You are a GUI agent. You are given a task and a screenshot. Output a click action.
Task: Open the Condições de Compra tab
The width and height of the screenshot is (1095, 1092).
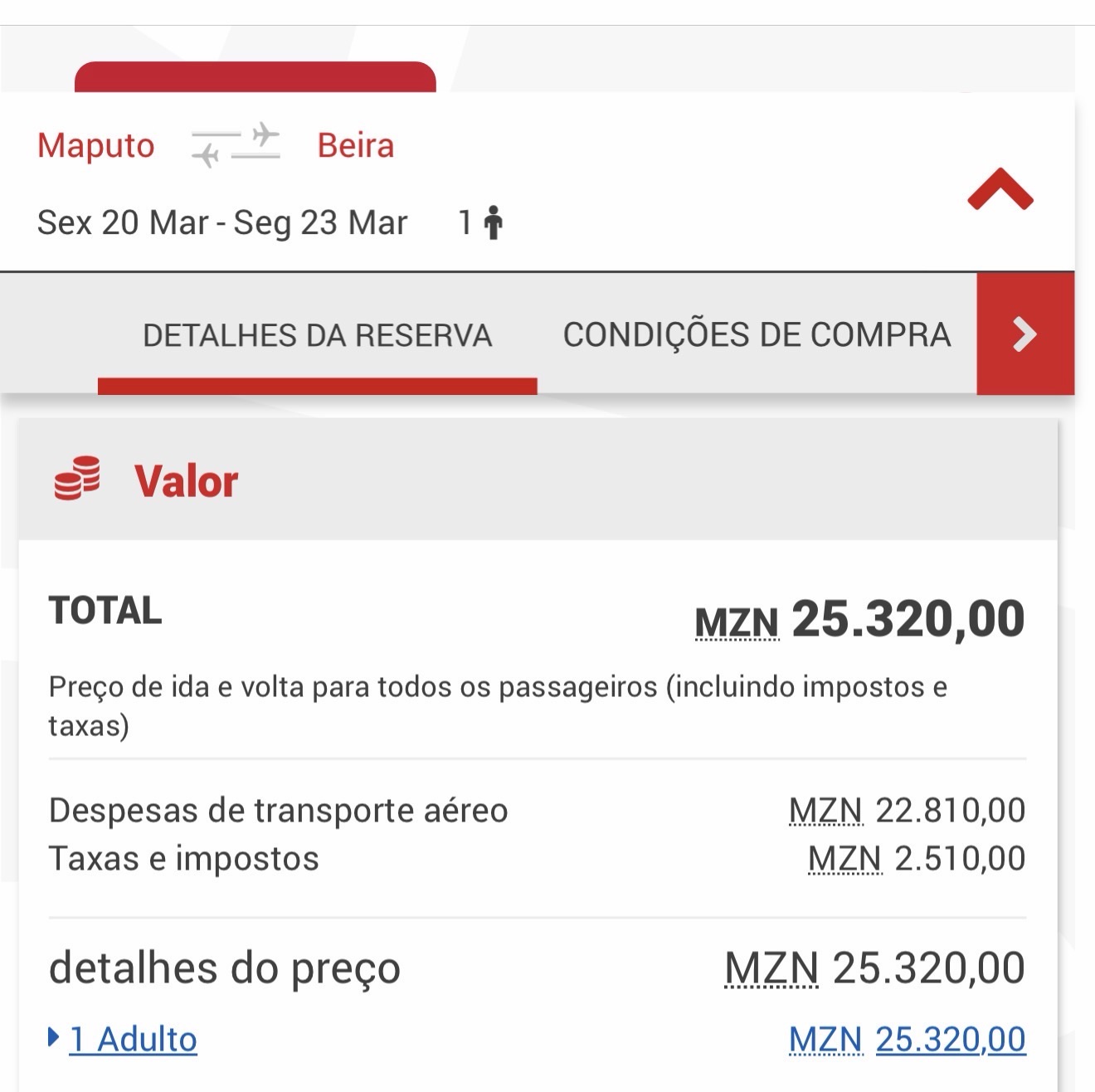(757, 335)
